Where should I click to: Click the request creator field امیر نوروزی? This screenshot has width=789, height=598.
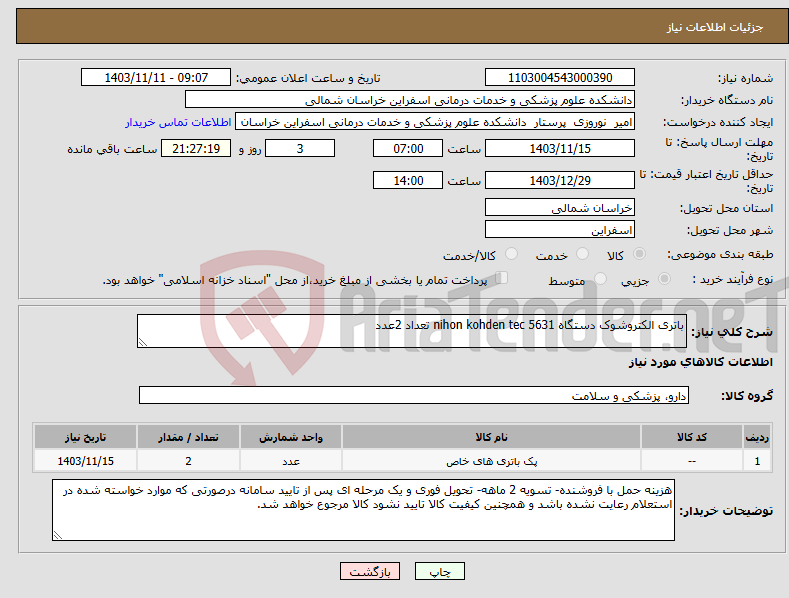(x=435, y=122)
